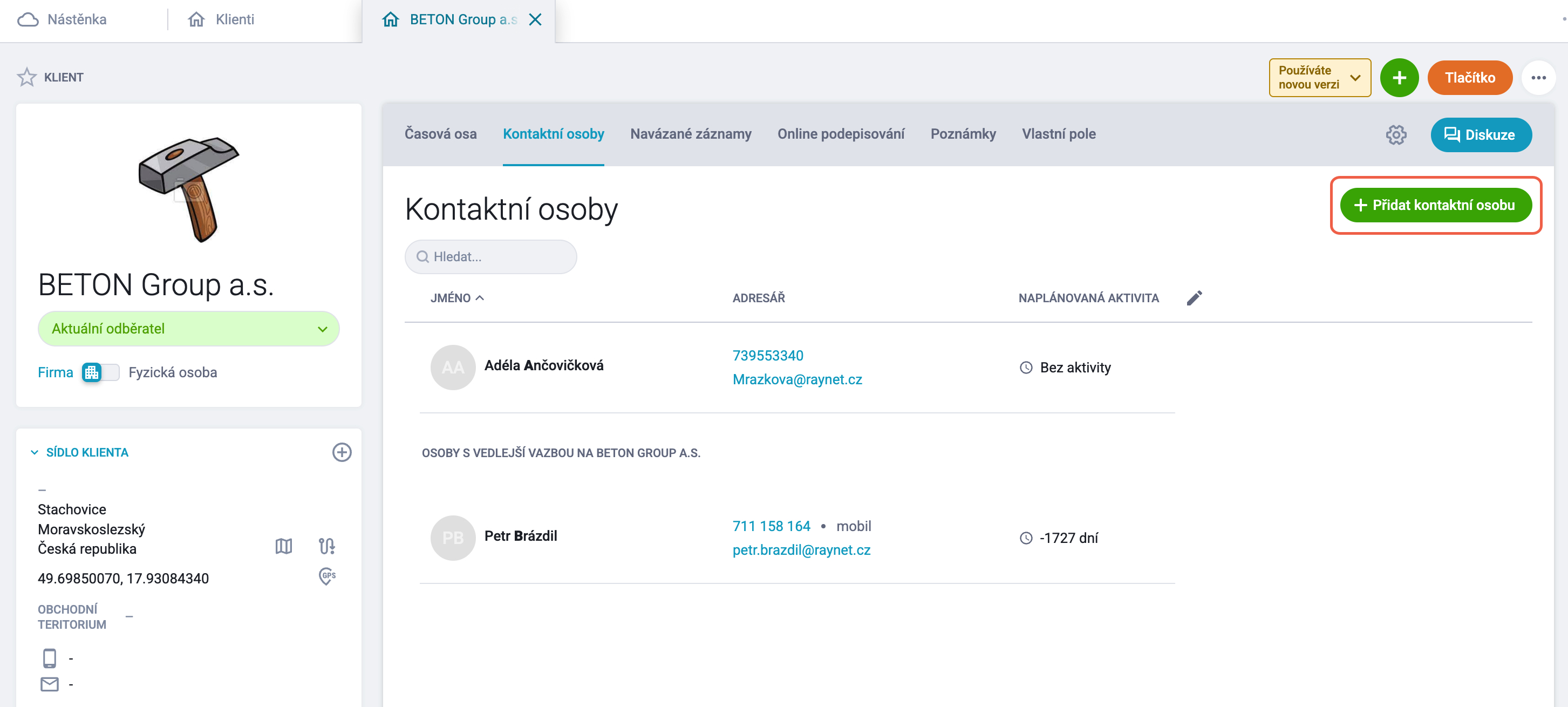Open the gear settings icon
Image resolution: width=1568 pixels, height=707 pixels.
(x=1396, y=134)
